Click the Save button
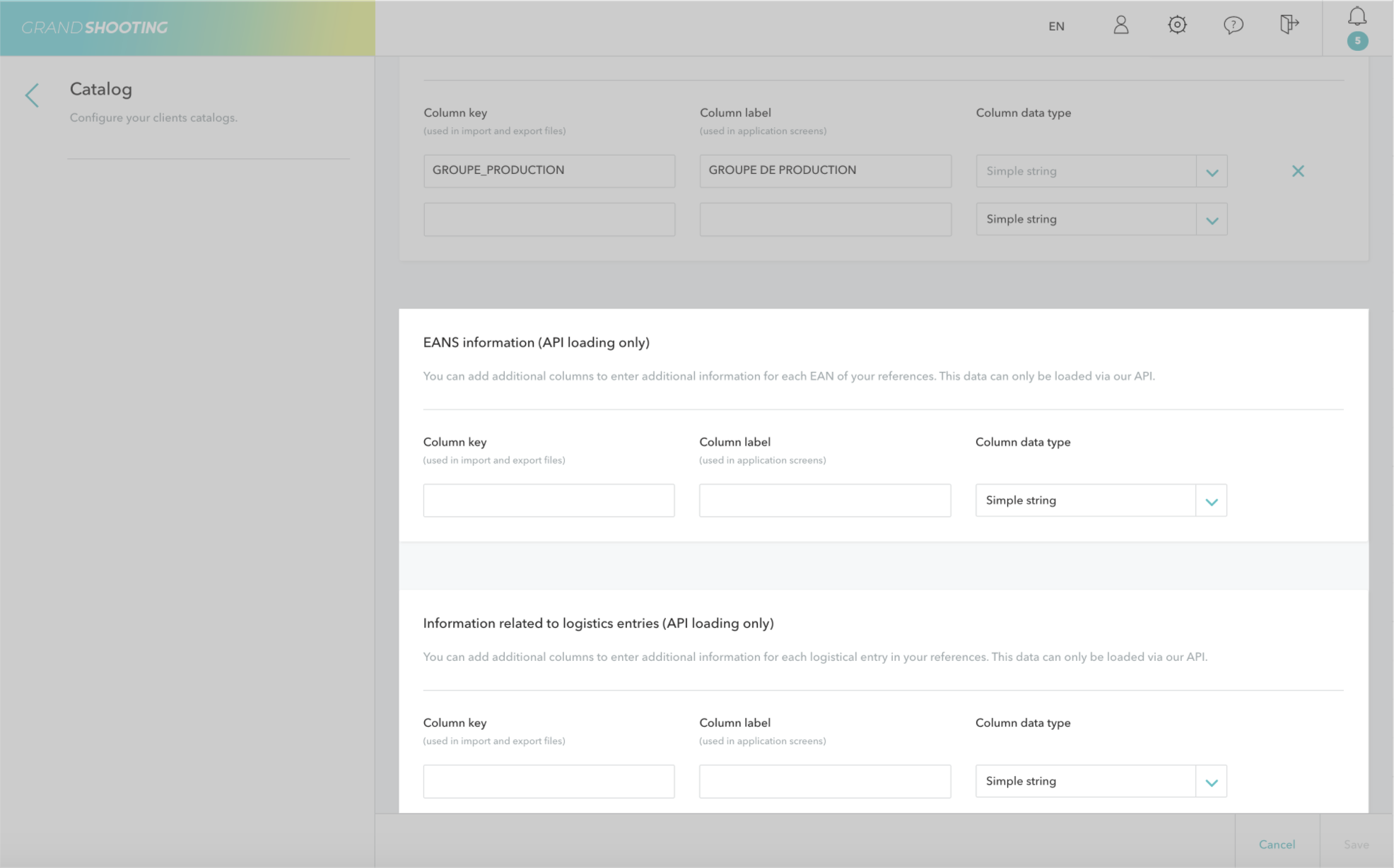This screenshot has width=1394, height=868. click(x=1356, y=845)
